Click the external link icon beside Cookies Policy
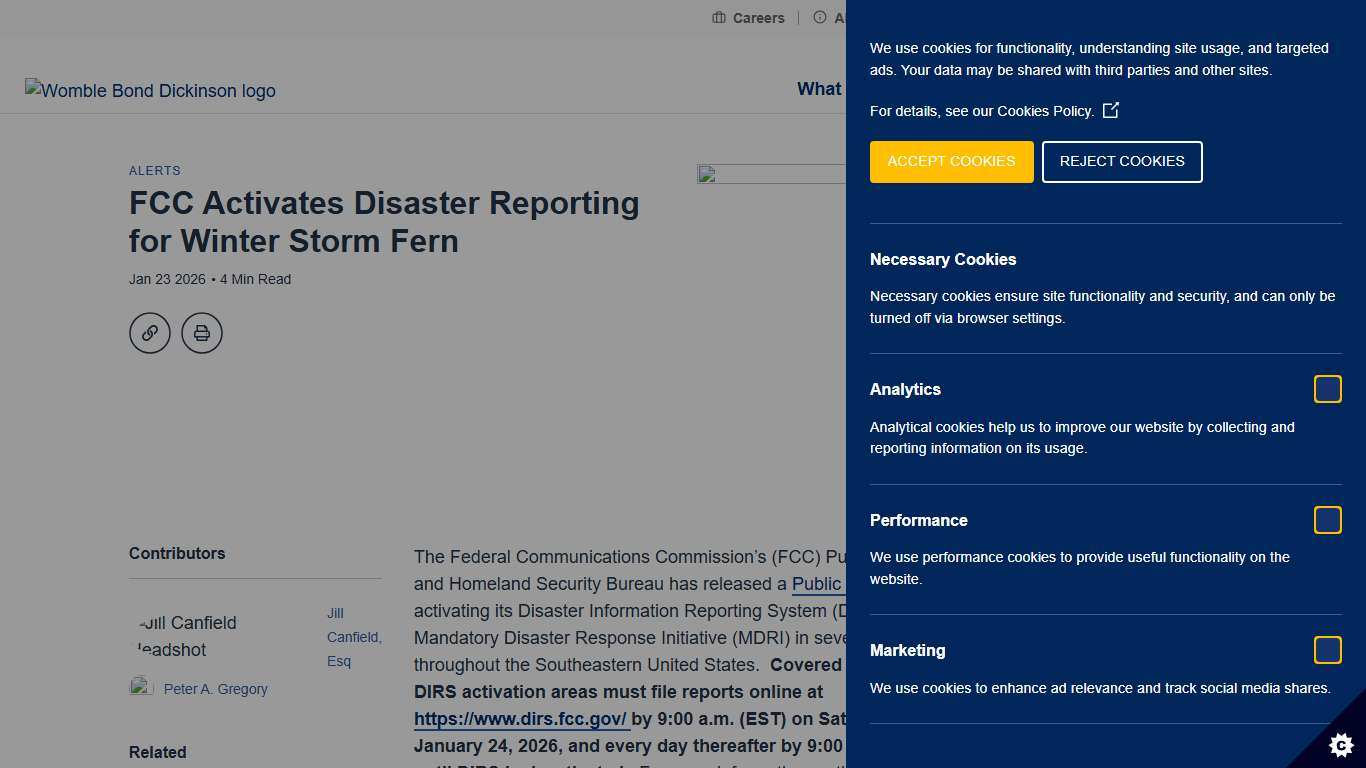Image resolution: width=1366 pixels, height=768 pixels. coord(1111,111)
